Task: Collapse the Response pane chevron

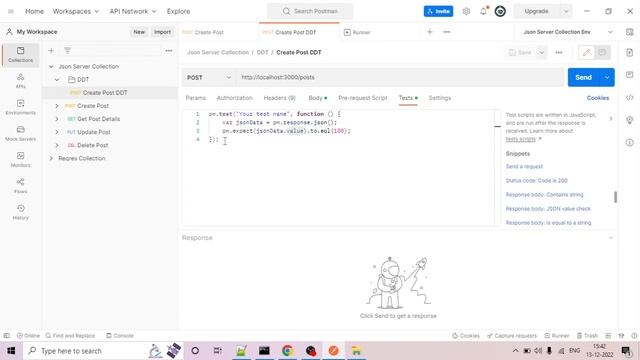Action: tap(611, 238)
